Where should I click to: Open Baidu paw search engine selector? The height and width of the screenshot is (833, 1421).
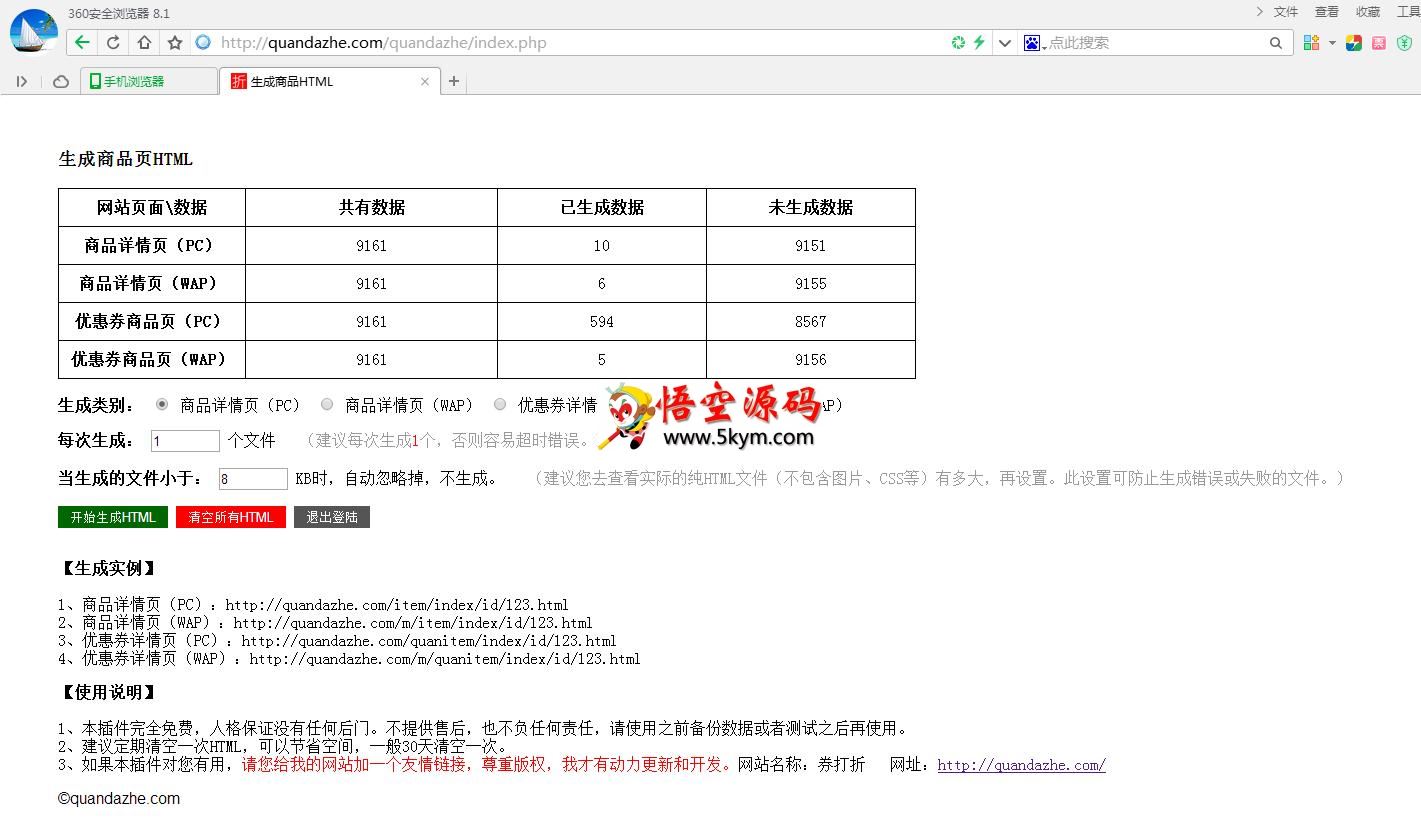pyautogui.click(x=1033, y=43)
